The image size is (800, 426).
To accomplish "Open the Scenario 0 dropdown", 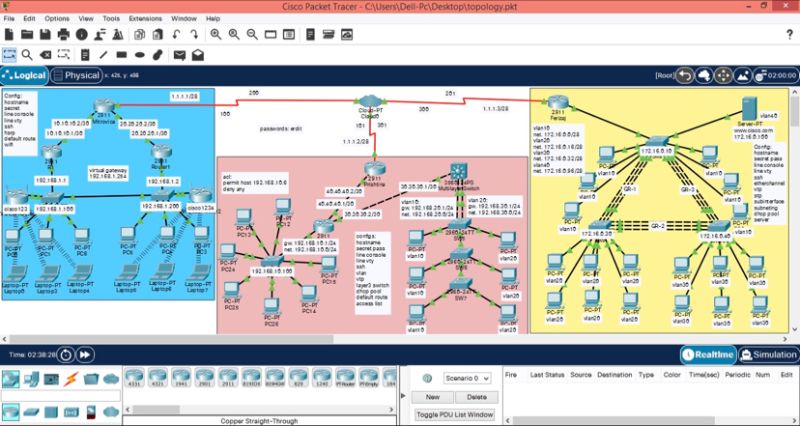I will pos(467,378).
